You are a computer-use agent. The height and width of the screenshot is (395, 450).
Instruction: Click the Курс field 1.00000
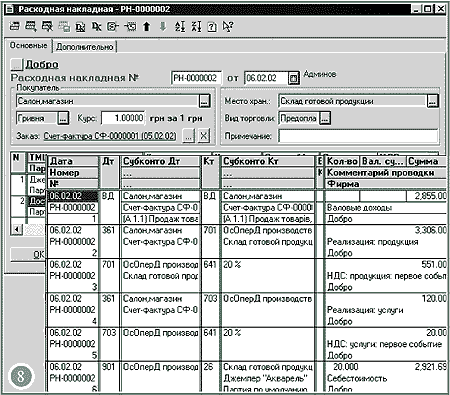[x=123, y=118]
